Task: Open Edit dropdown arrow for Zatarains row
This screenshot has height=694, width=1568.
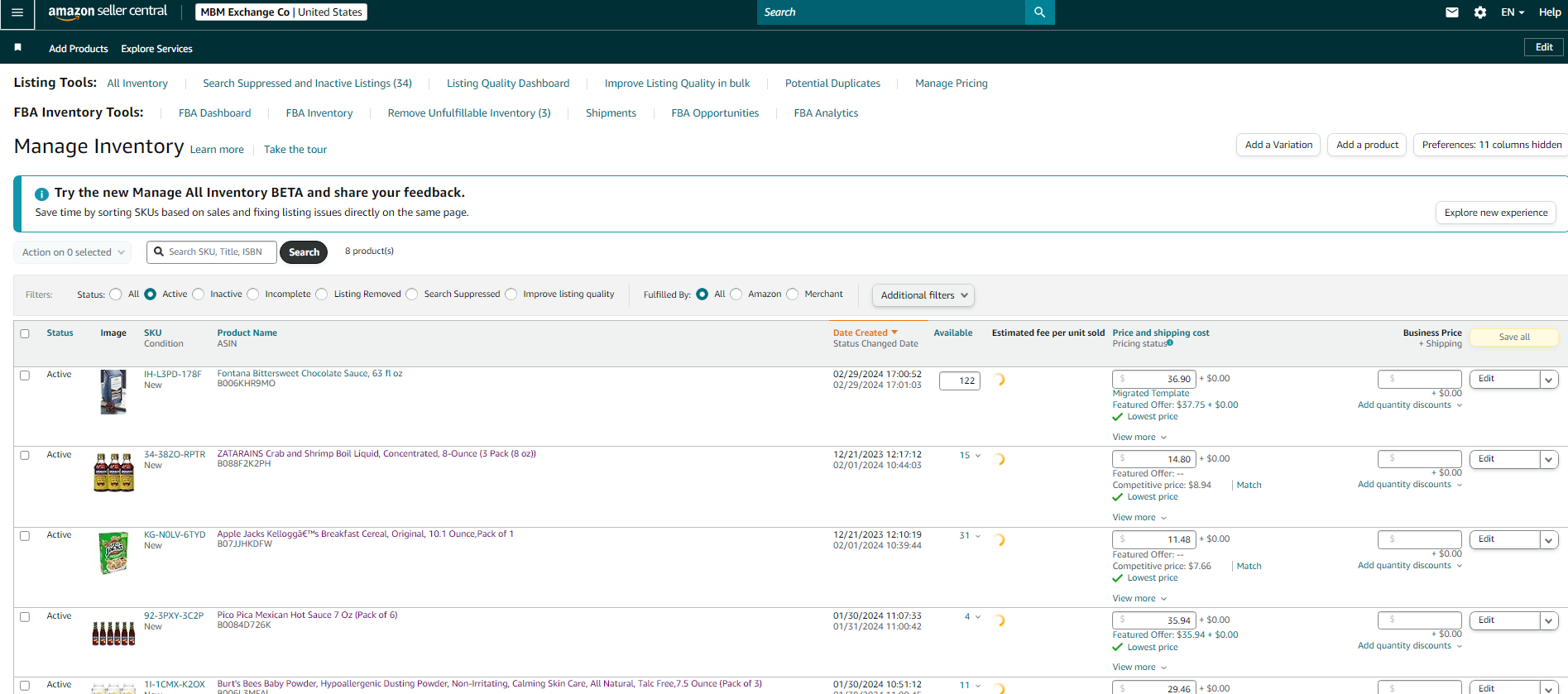Action: (1549, 460)
